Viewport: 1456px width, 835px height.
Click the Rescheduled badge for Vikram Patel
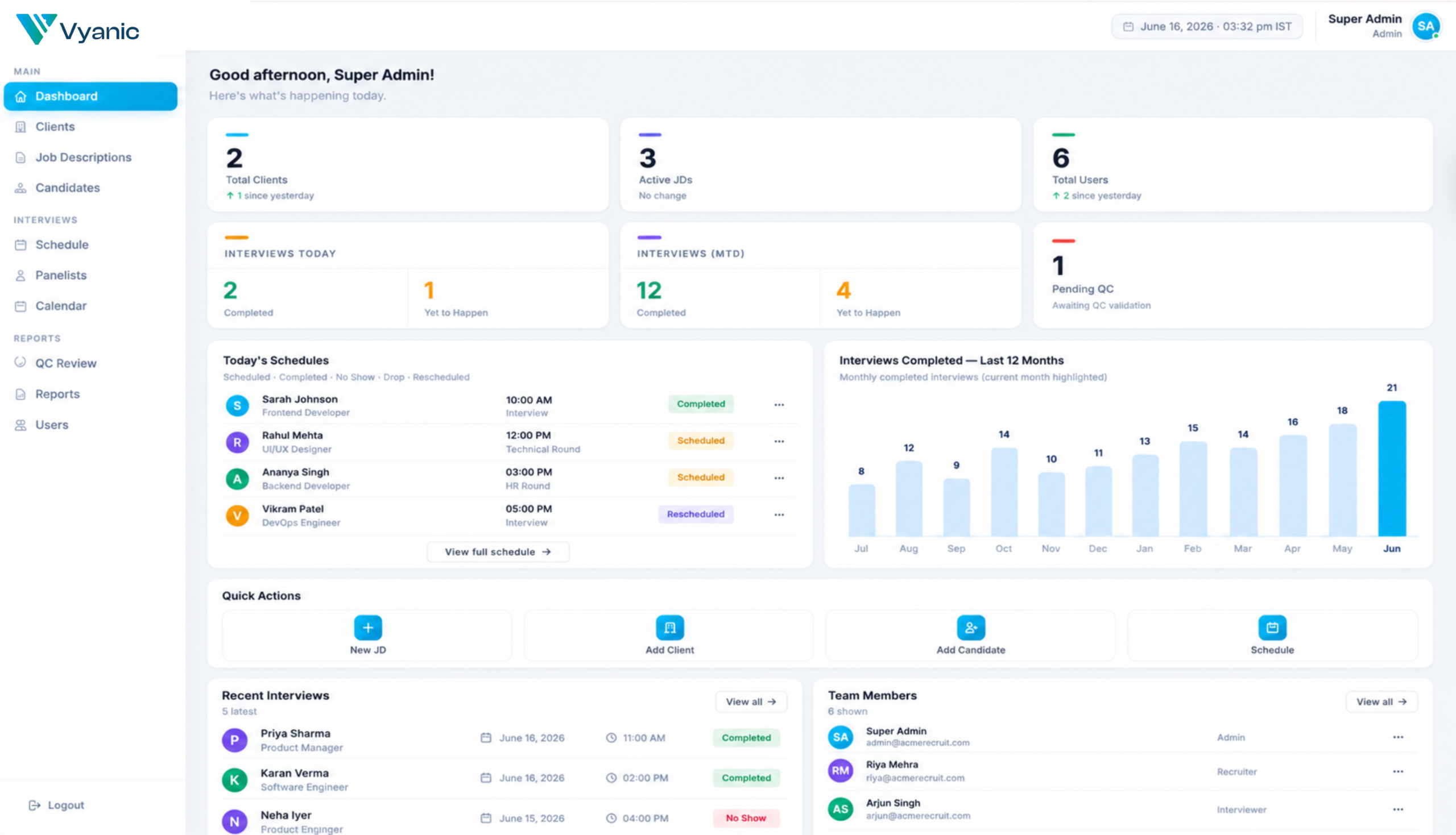[696, 514]
